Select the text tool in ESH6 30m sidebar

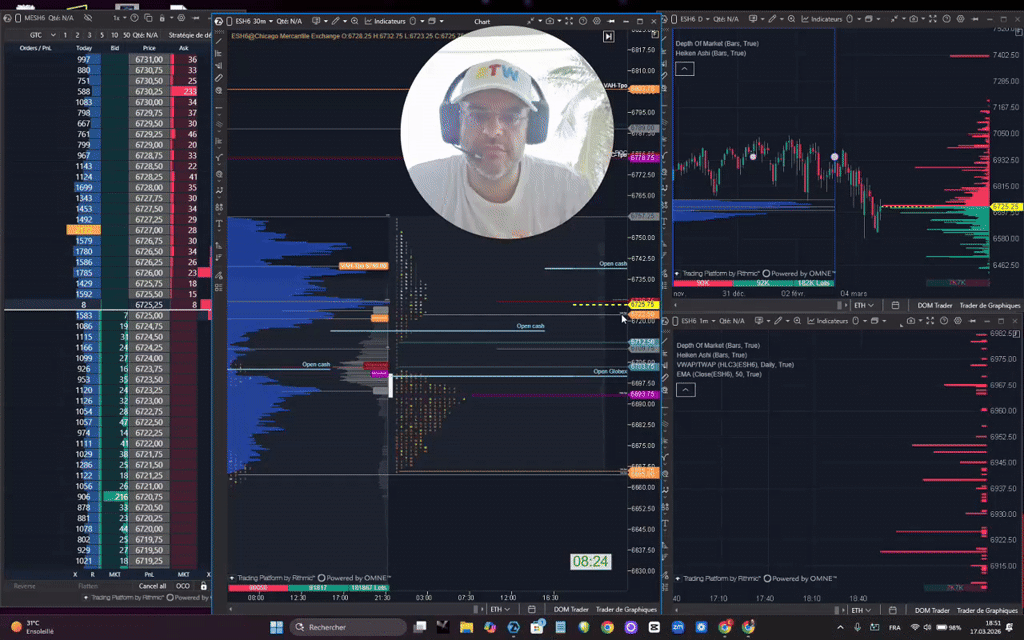pyautogui.click(x=219, y=224)
